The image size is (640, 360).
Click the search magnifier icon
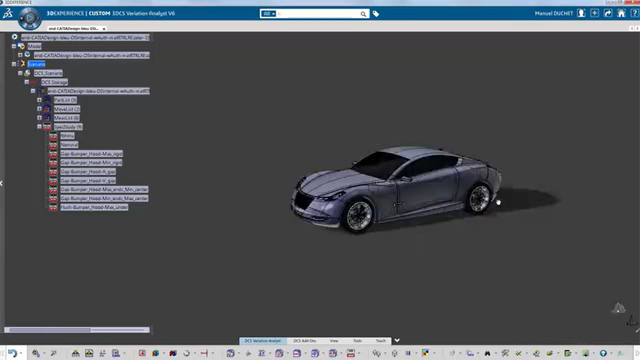[363, 14]
